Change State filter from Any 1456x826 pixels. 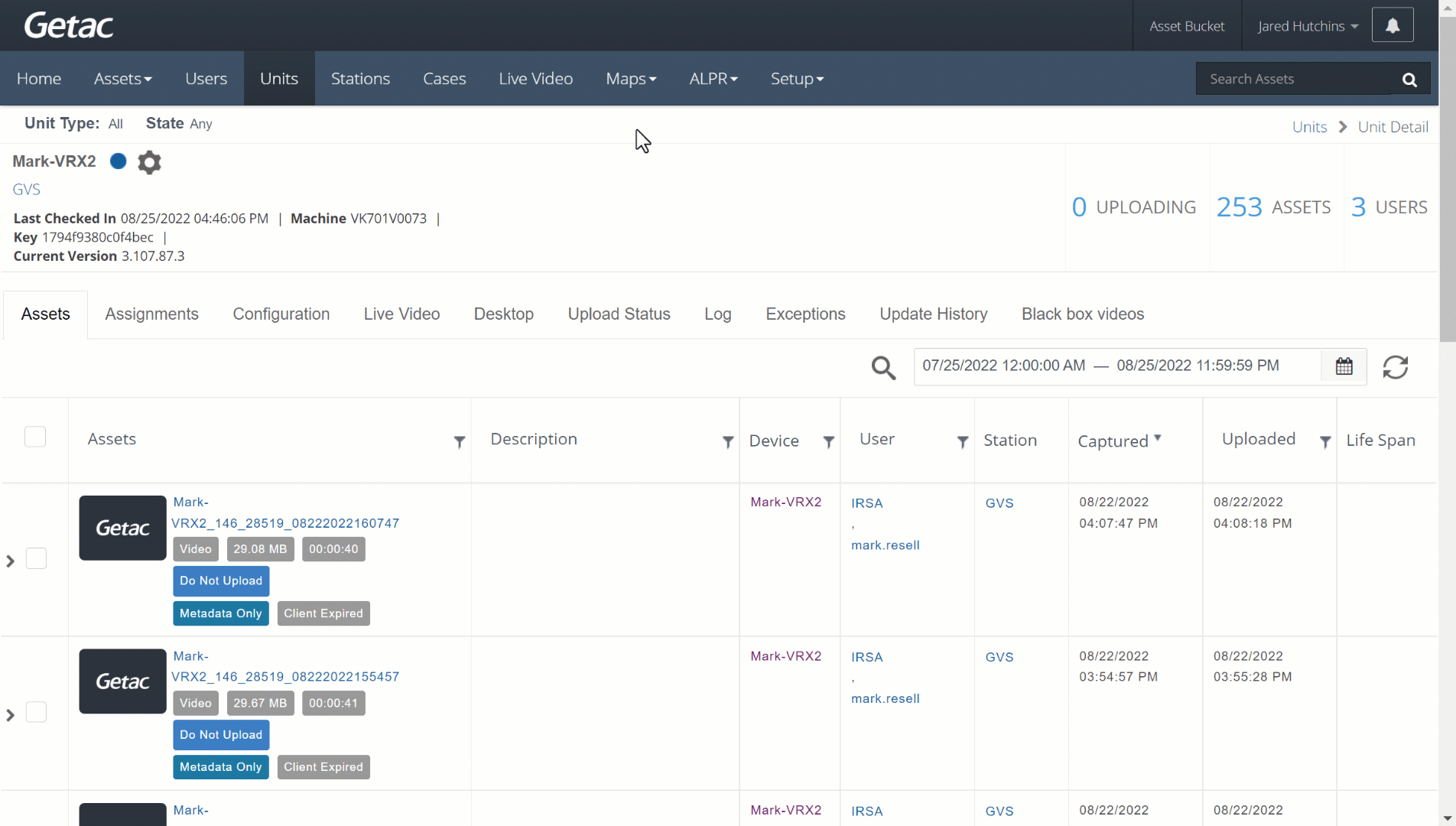(x=201, y=124)
